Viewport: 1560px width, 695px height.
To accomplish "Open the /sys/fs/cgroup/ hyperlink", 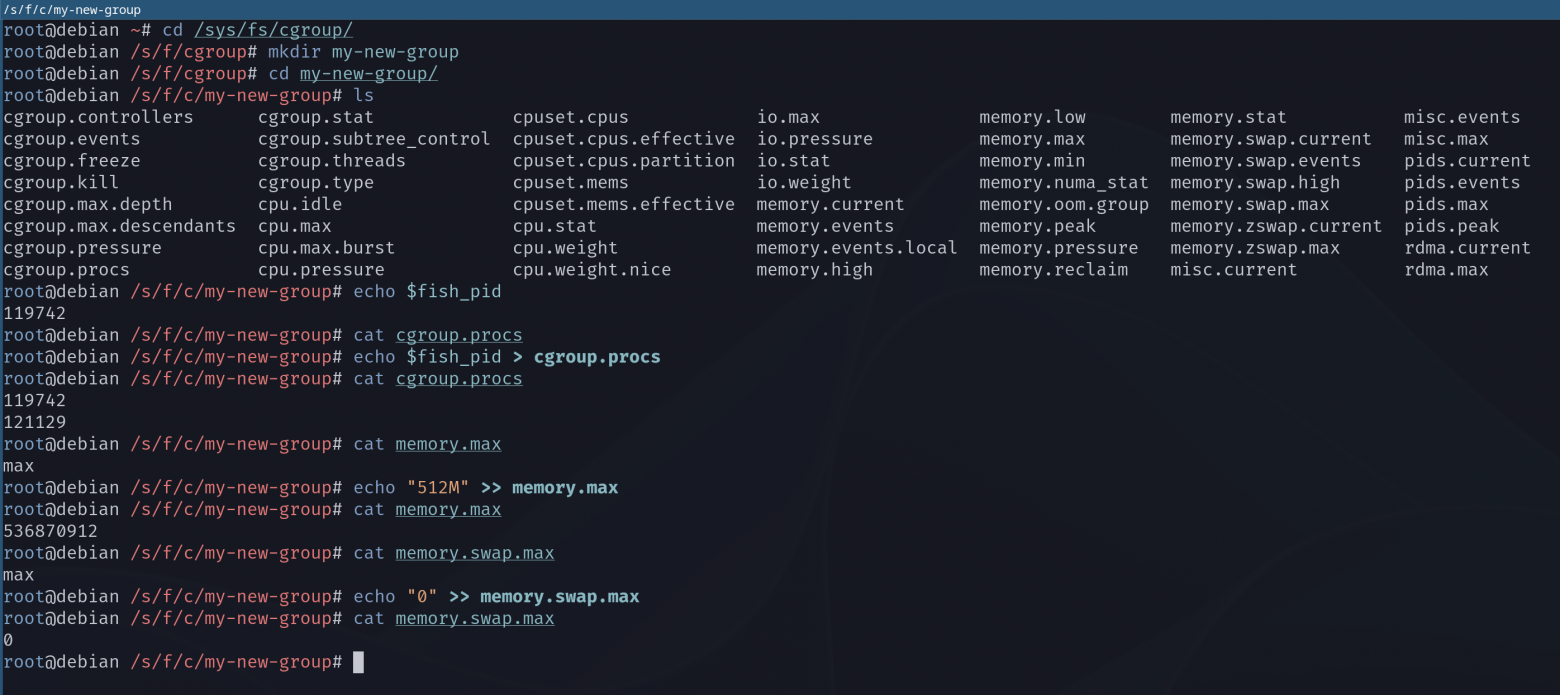I will click(x=273, y=29).
